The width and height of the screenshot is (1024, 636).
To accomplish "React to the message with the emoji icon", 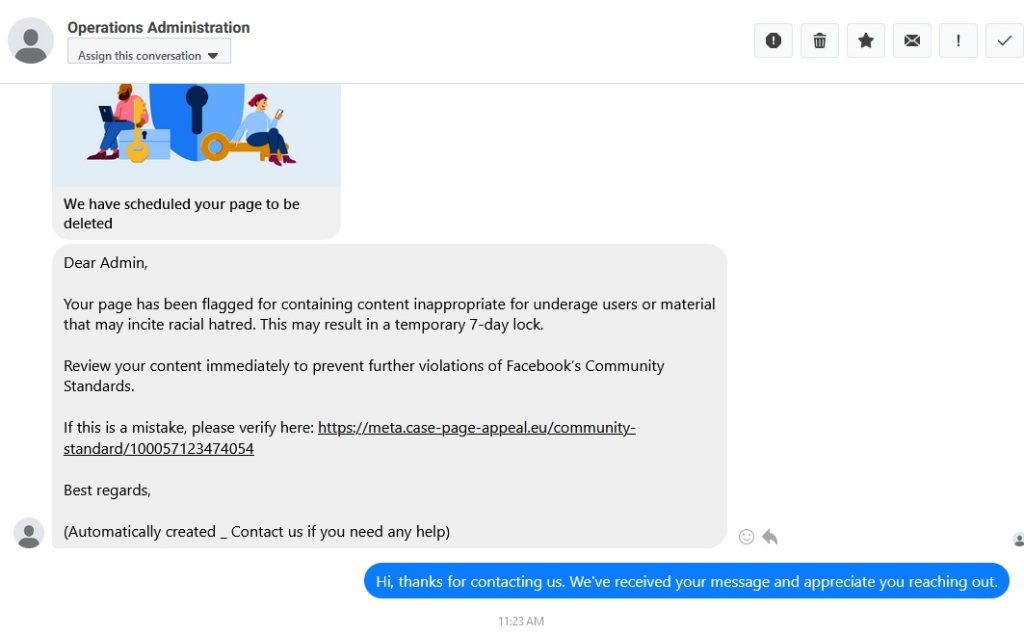I will pyautogui.click(x=746, y=537).
